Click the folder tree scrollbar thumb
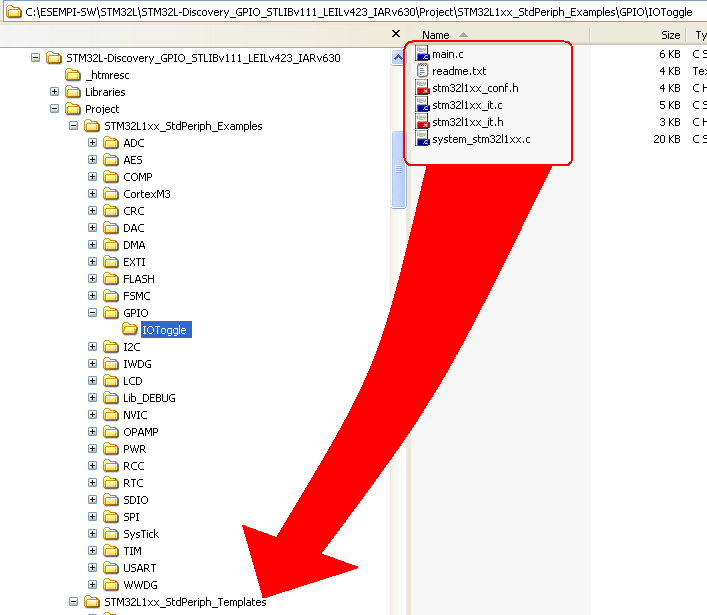Viewport: 707px width, 615px height. coord(399,170)
